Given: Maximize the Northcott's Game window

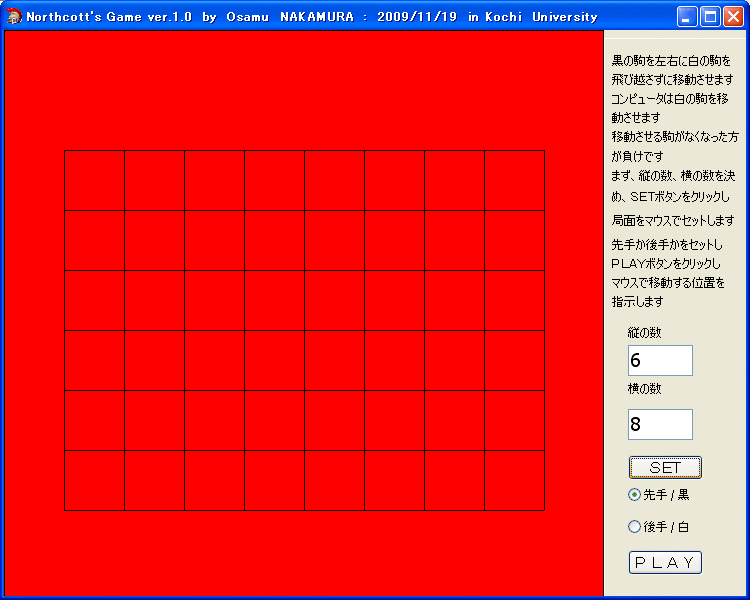Looking at the screenshot, I should click(x=710, y=17).
